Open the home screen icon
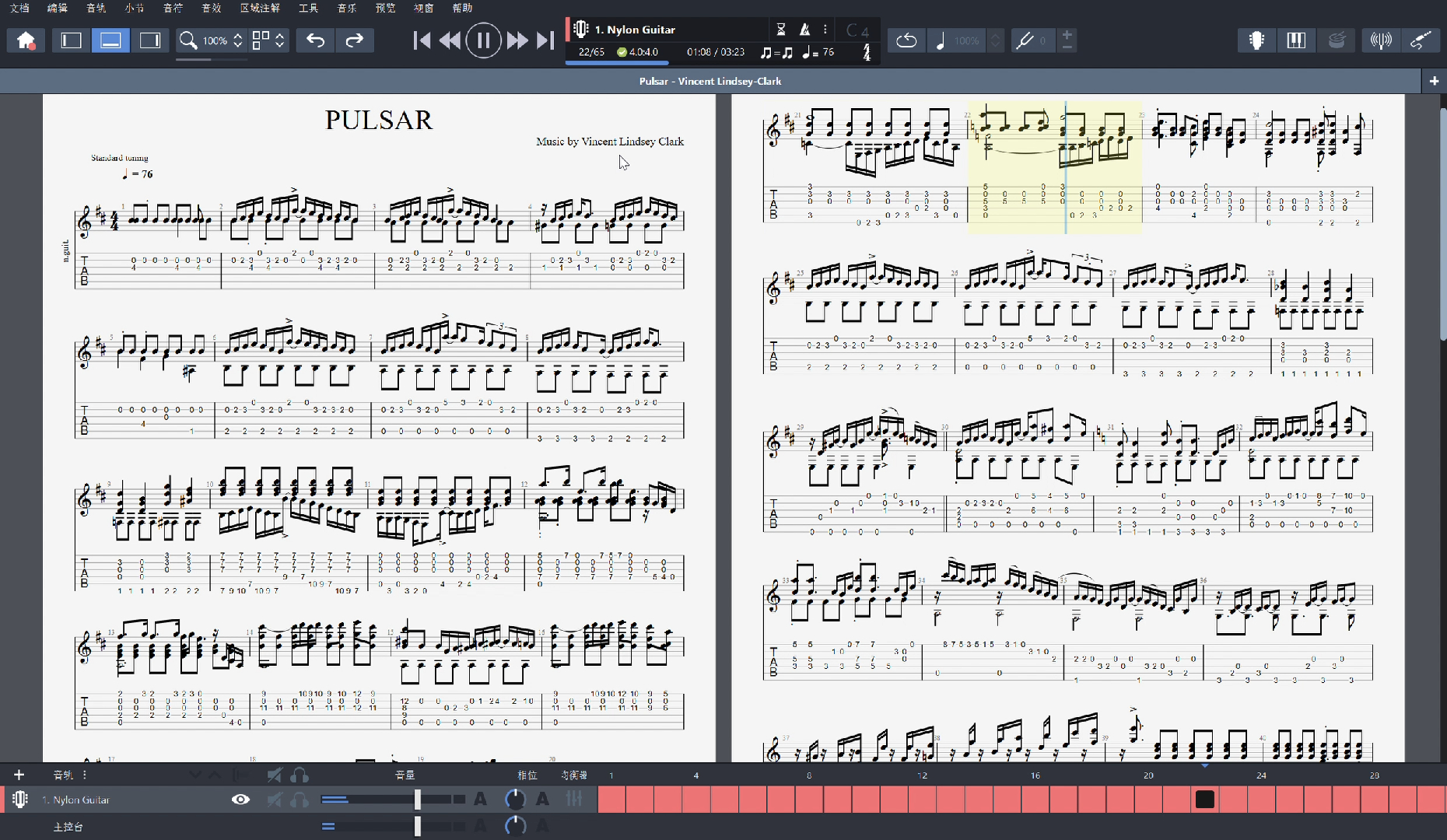Image resolution: width=1447 pixels, height=840 pixels. click(x=26, y=40)
